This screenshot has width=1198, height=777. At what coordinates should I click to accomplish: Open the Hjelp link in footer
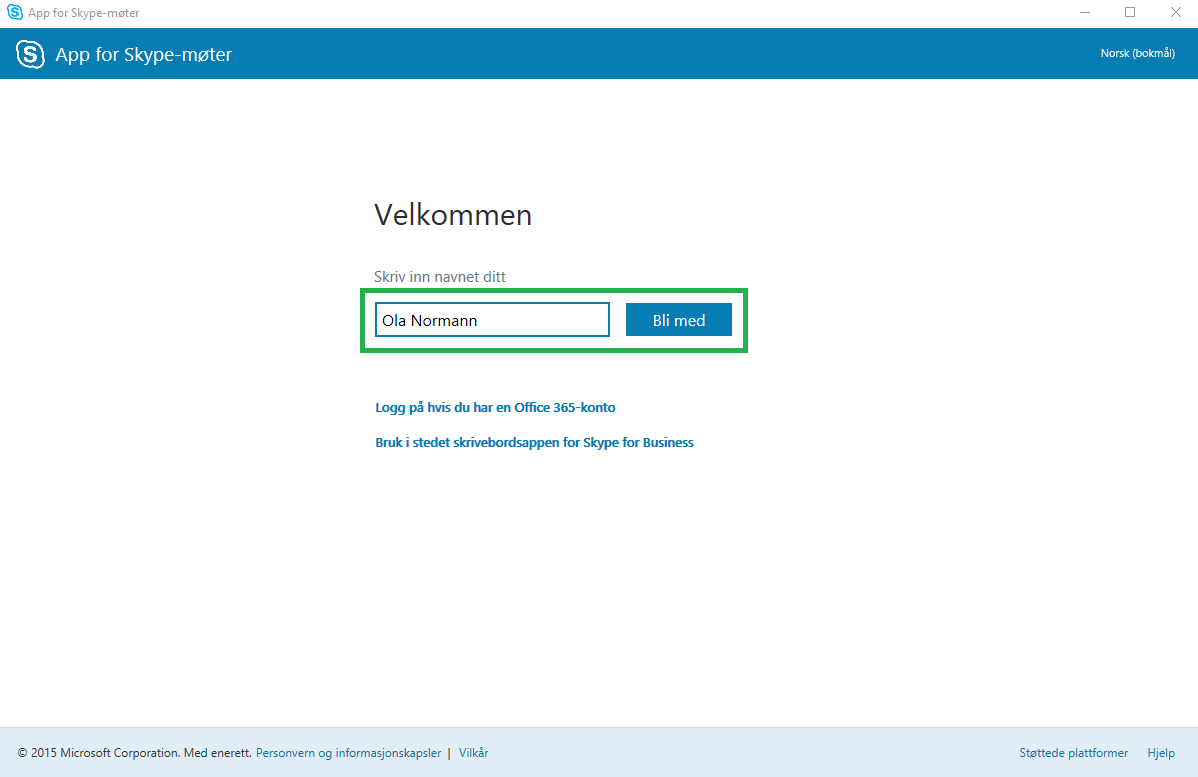1161,753
